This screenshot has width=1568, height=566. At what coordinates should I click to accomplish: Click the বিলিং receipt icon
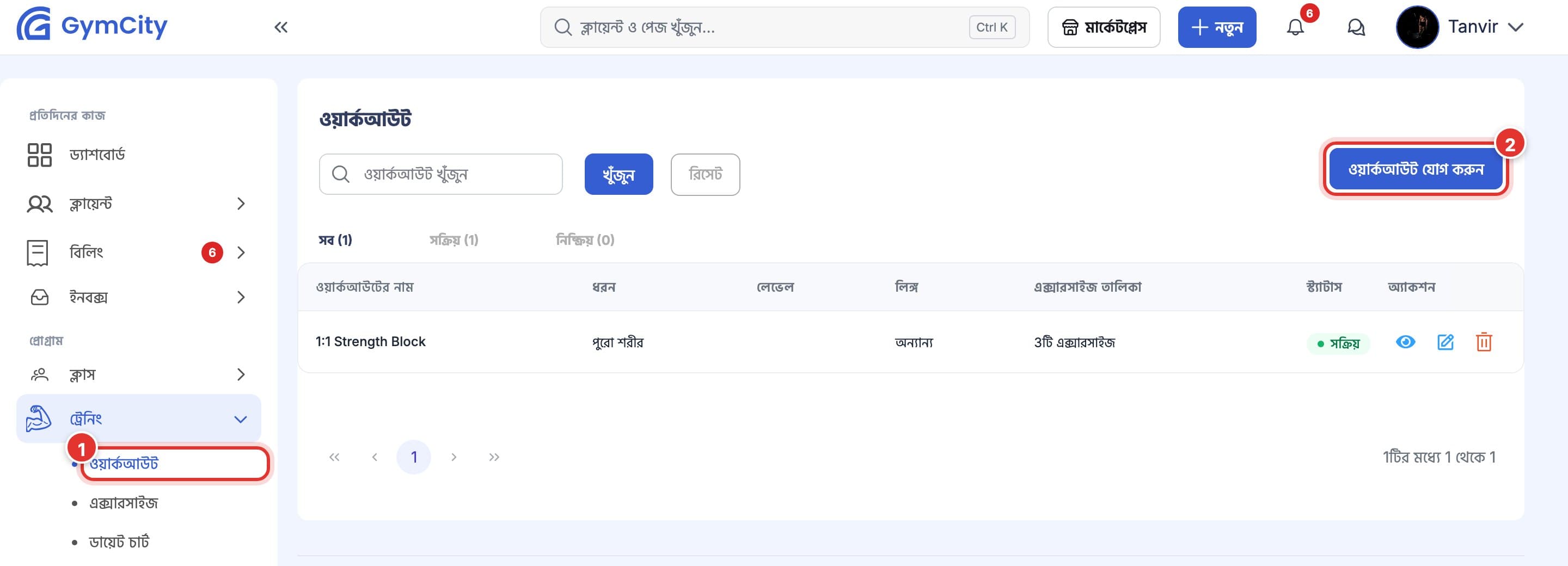(37, 253)
